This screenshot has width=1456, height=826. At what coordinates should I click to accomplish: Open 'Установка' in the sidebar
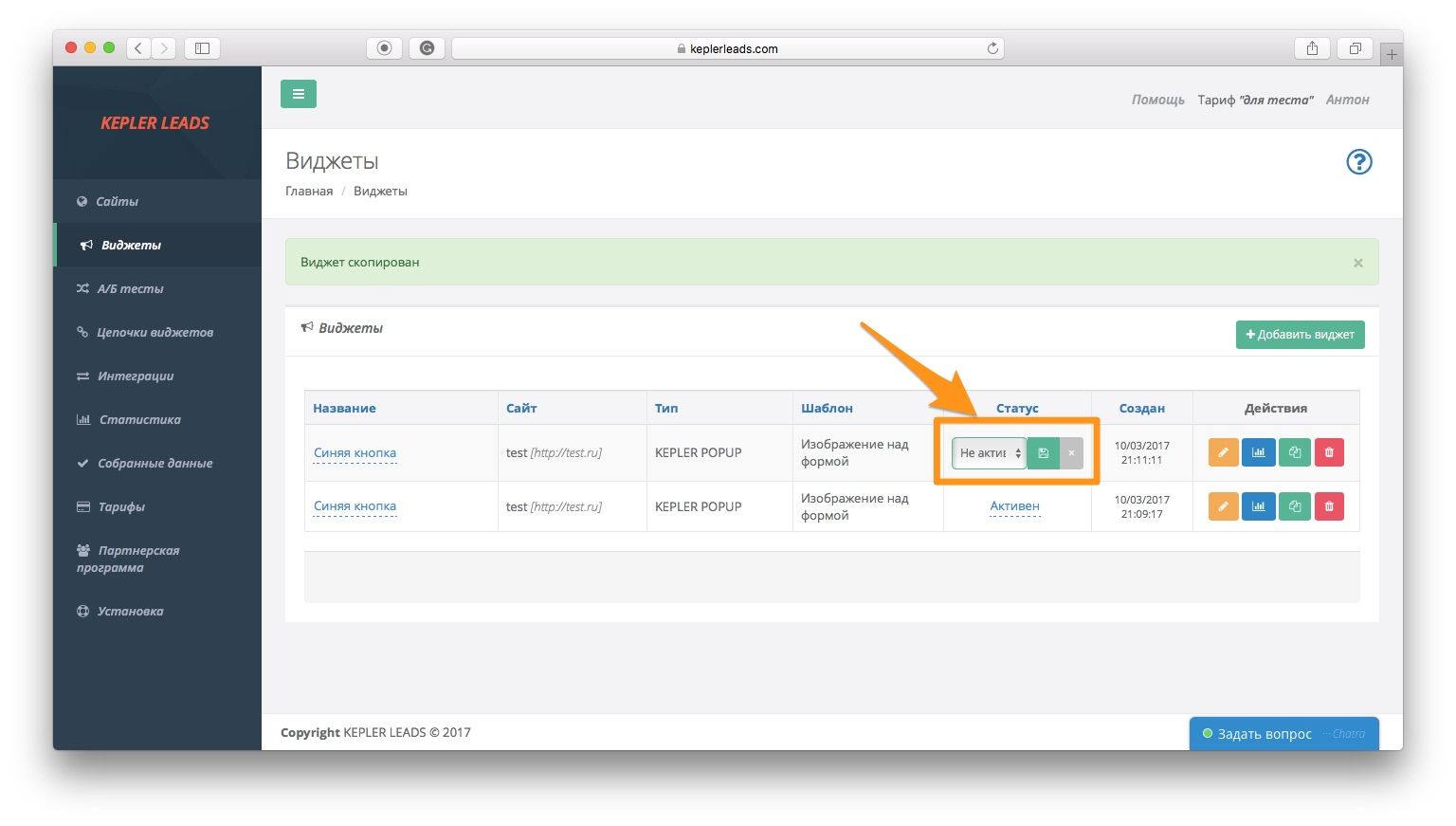(157, 611)
